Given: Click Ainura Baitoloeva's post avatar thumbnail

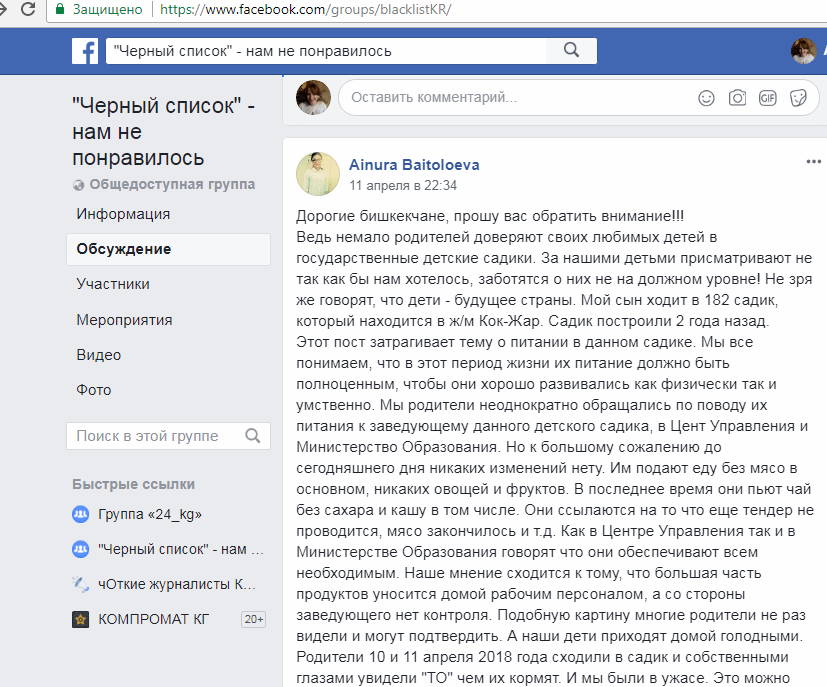Looking at the screenshot, I should 316,174.
